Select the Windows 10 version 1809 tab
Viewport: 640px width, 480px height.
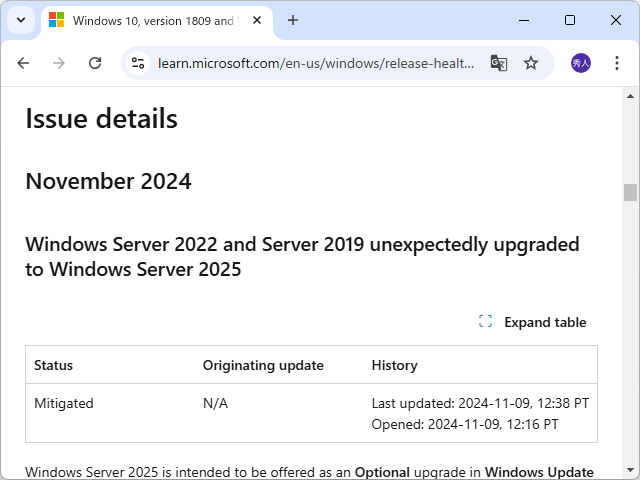[x=150, y=20]
